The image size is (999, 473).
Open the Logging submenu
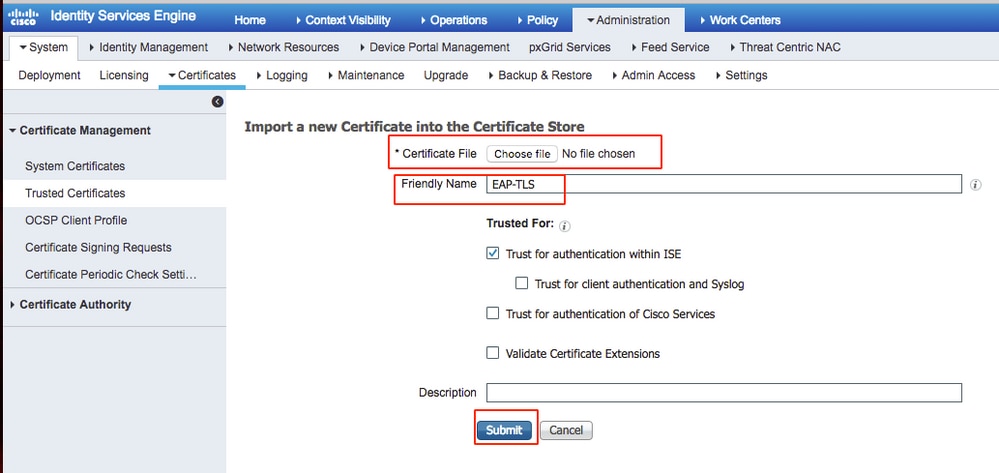pos(282,75)
